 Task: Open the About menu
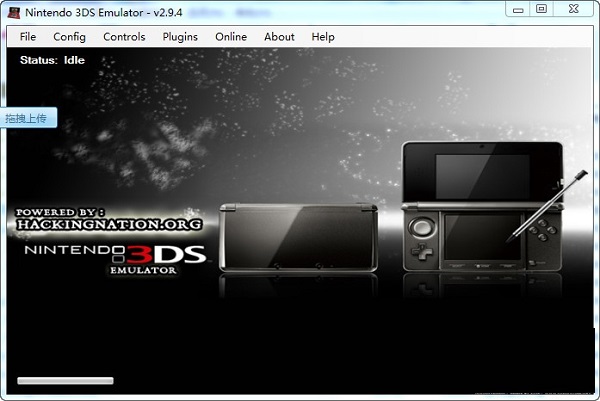click(x=279, y=37)
